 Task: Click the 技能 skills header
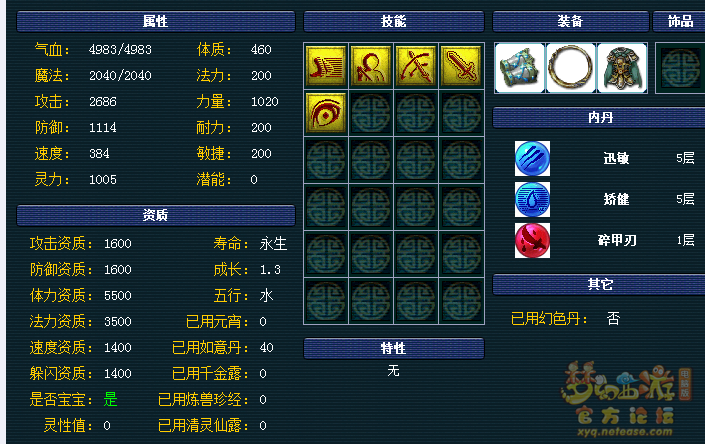394,21
